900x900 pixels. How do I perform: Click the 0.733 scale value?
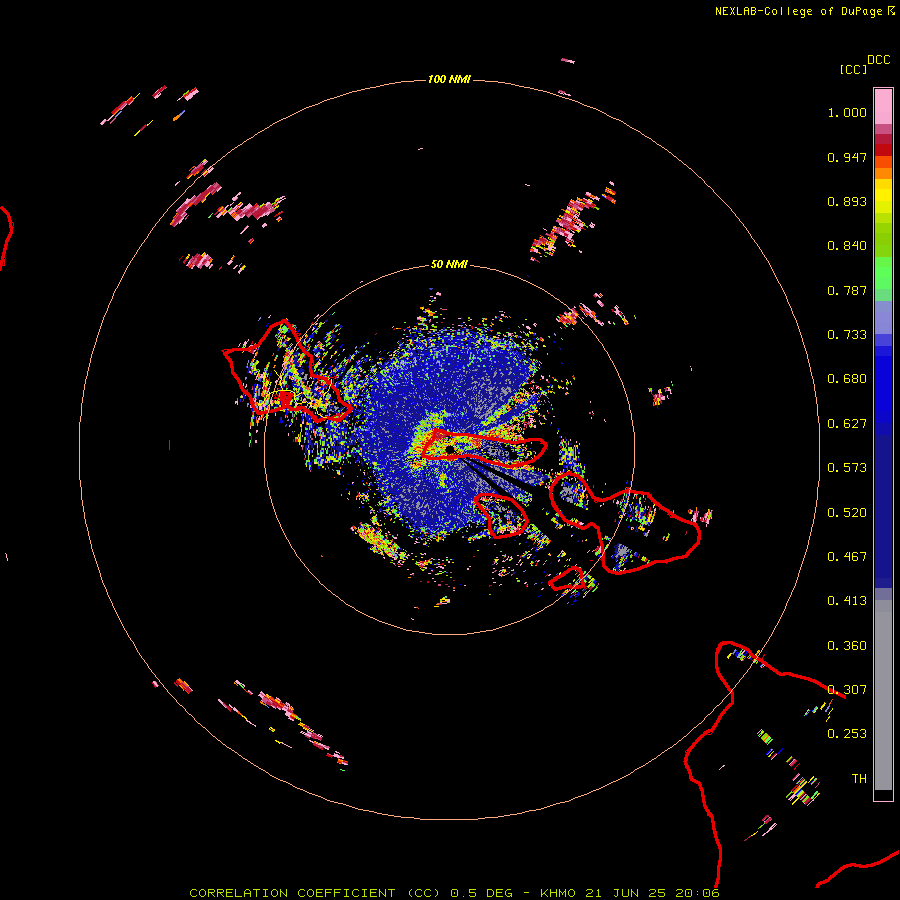(x=847, y=335)
